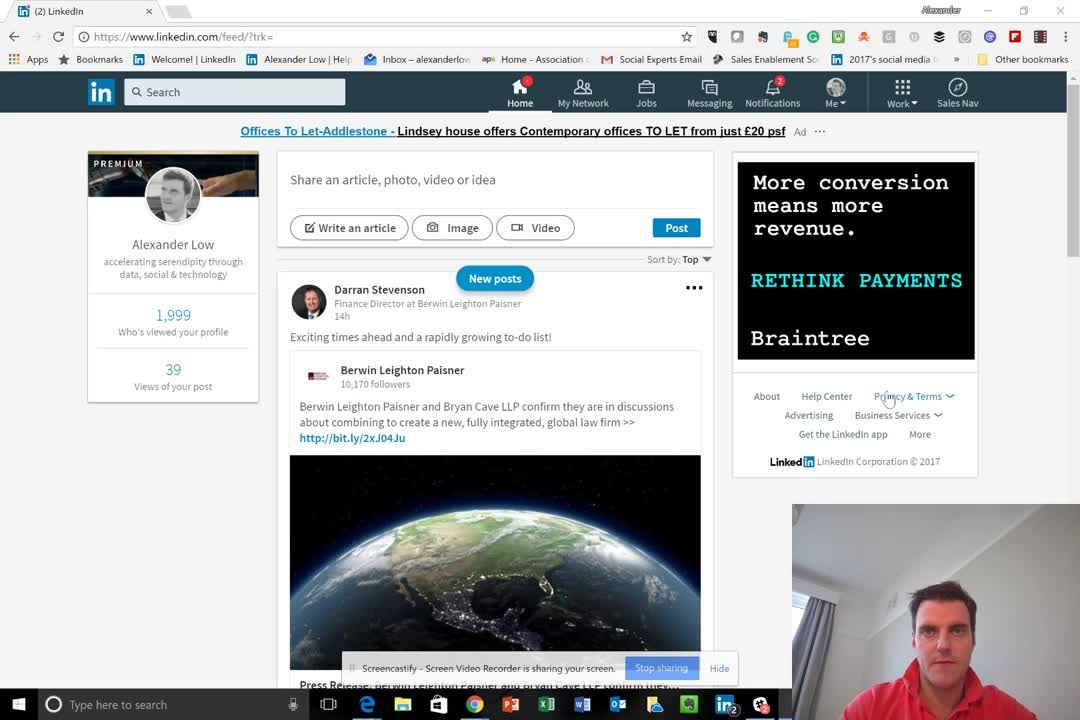1080x720 pixels.
Task: Open Task View in taskbar
Action: (x=329, y=704)
